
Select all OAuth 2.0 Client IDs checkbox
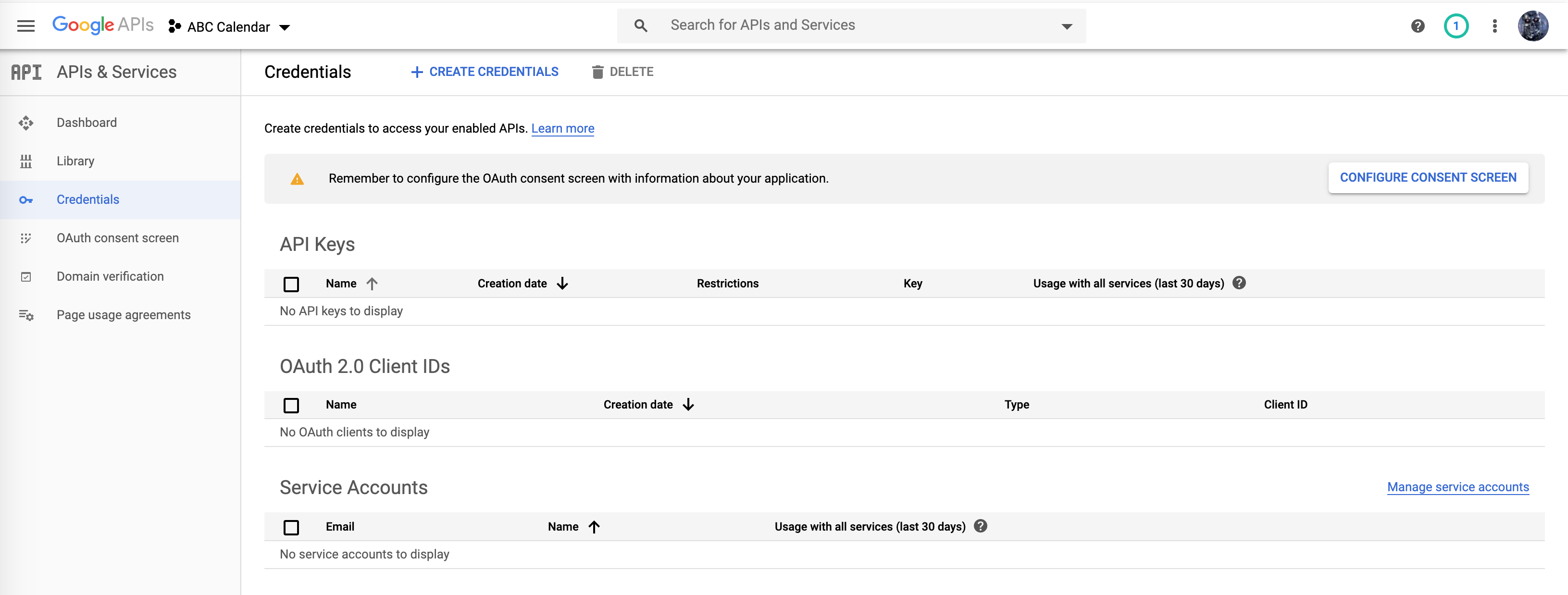point(292,405)
